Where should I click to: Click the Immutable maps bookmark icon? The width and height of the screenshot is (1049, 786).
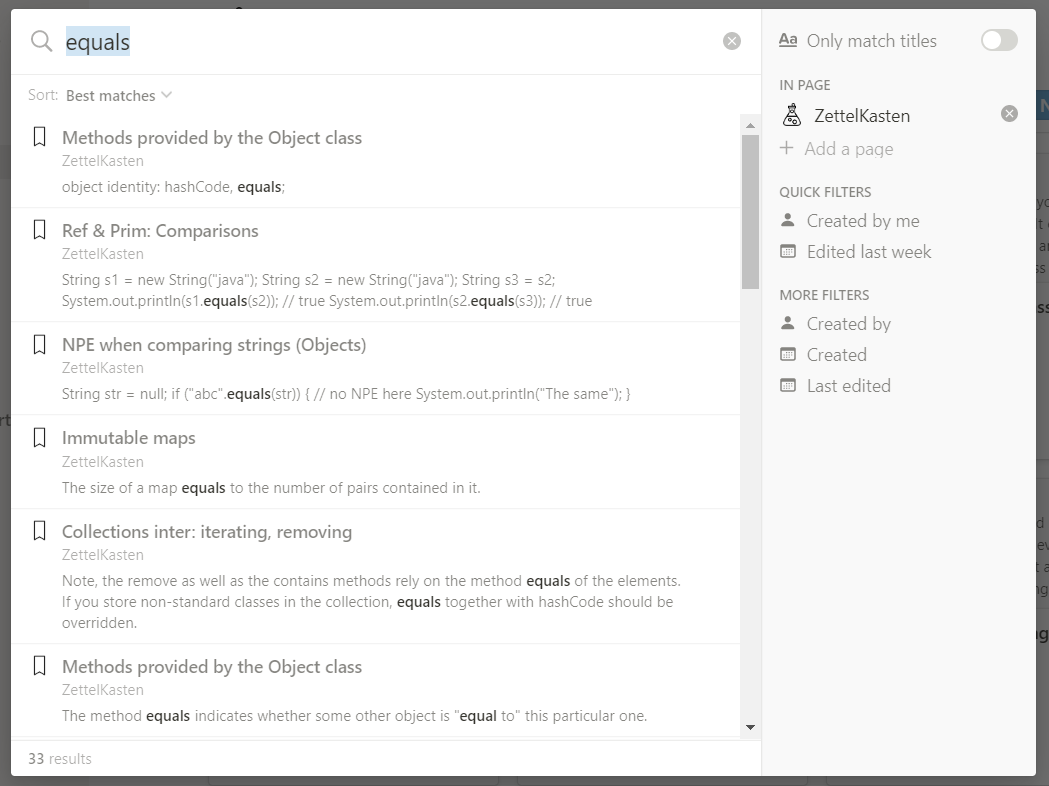(40, 438)
